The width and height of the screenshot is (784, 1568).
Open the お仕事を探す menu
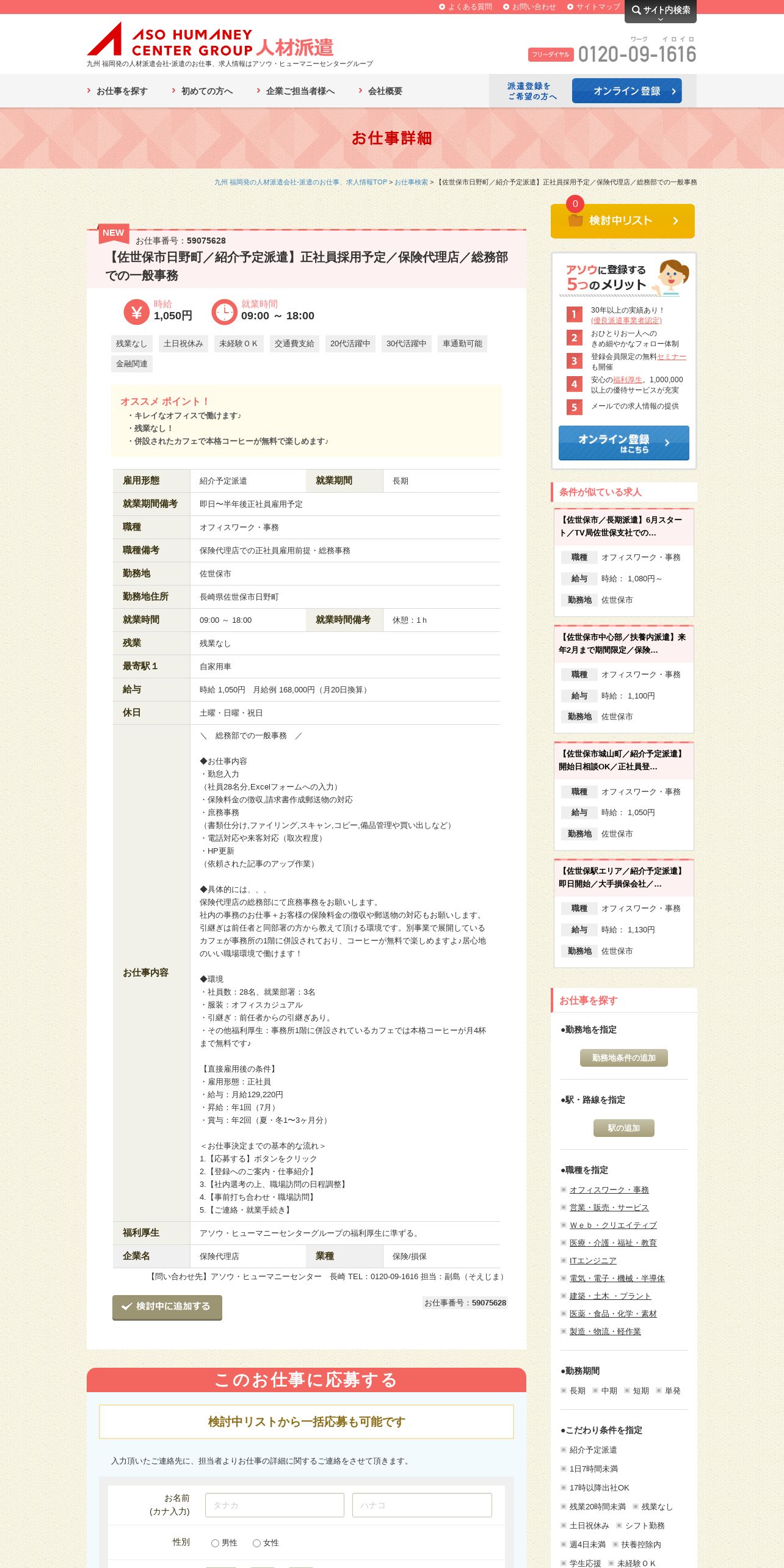tap(117, 91)
